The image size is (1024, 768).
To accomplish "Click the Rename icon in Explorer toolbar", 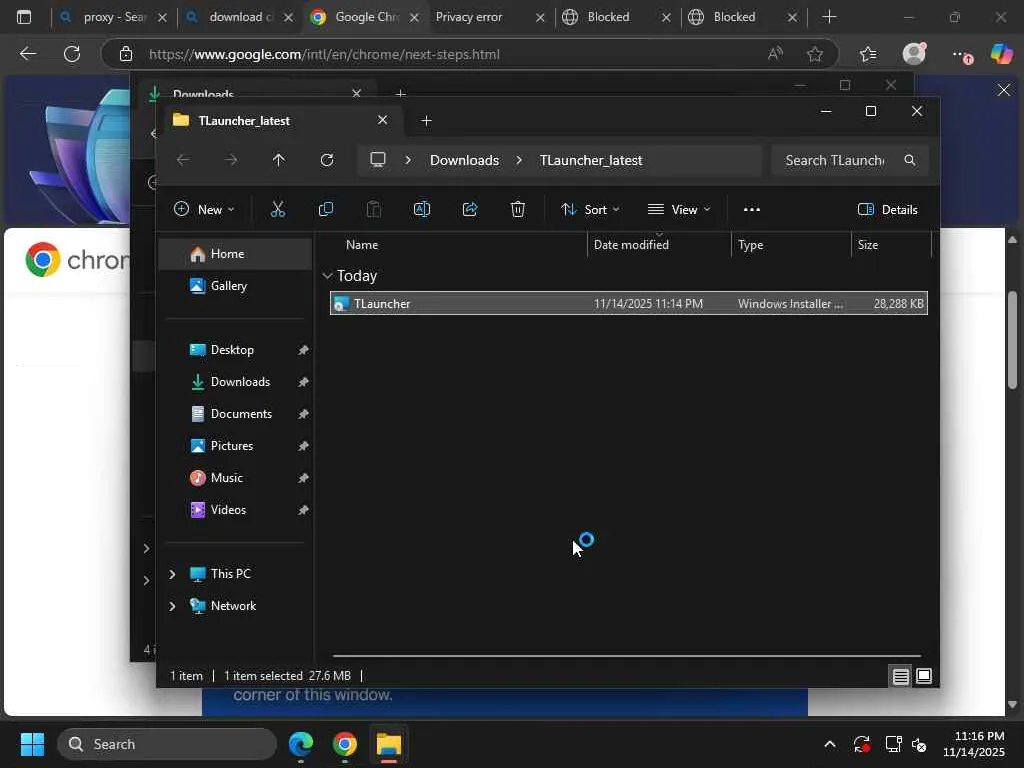I will click(422, 209).
